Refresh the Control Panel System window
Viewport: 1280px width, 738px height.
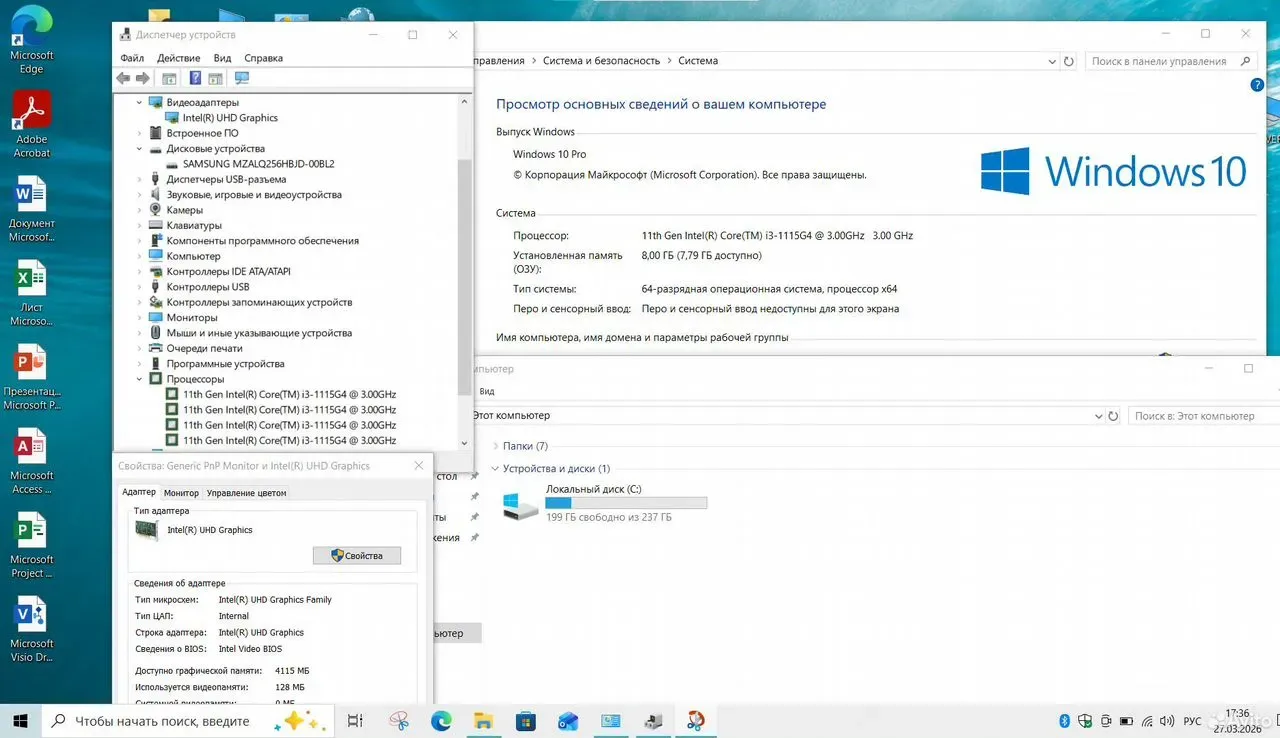[1069, 61]
